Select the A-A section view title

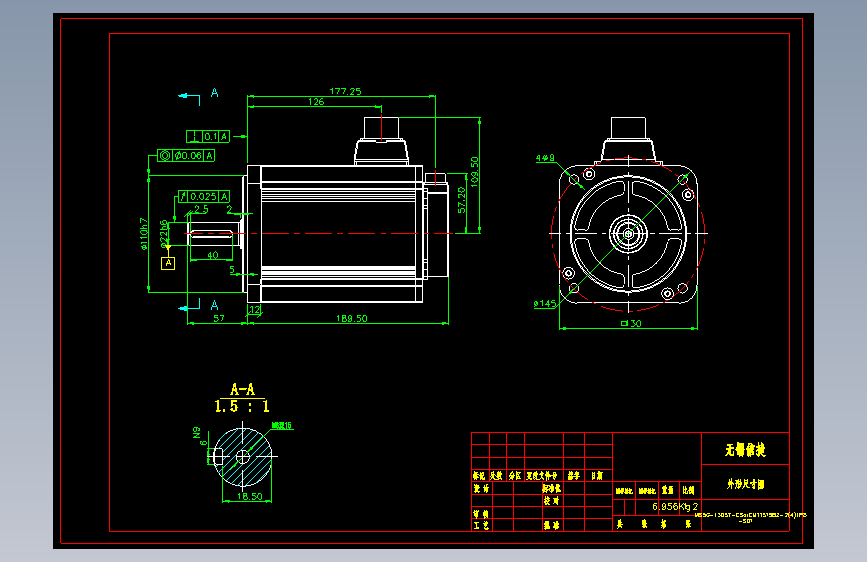[x=242, y=390]
